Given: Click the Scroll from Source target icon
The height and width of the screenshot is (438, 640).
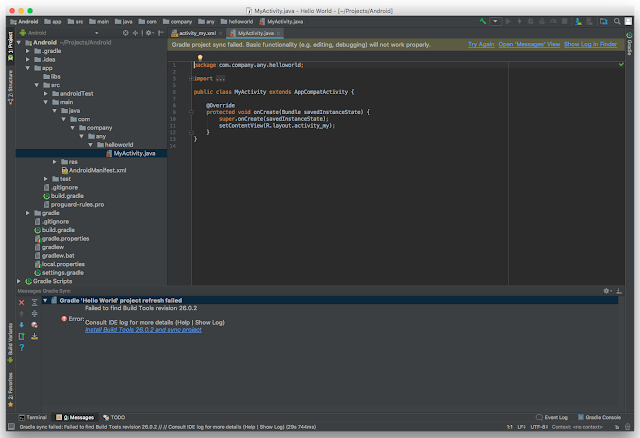Looking at the screenshot, I should (x=125, y=33).
